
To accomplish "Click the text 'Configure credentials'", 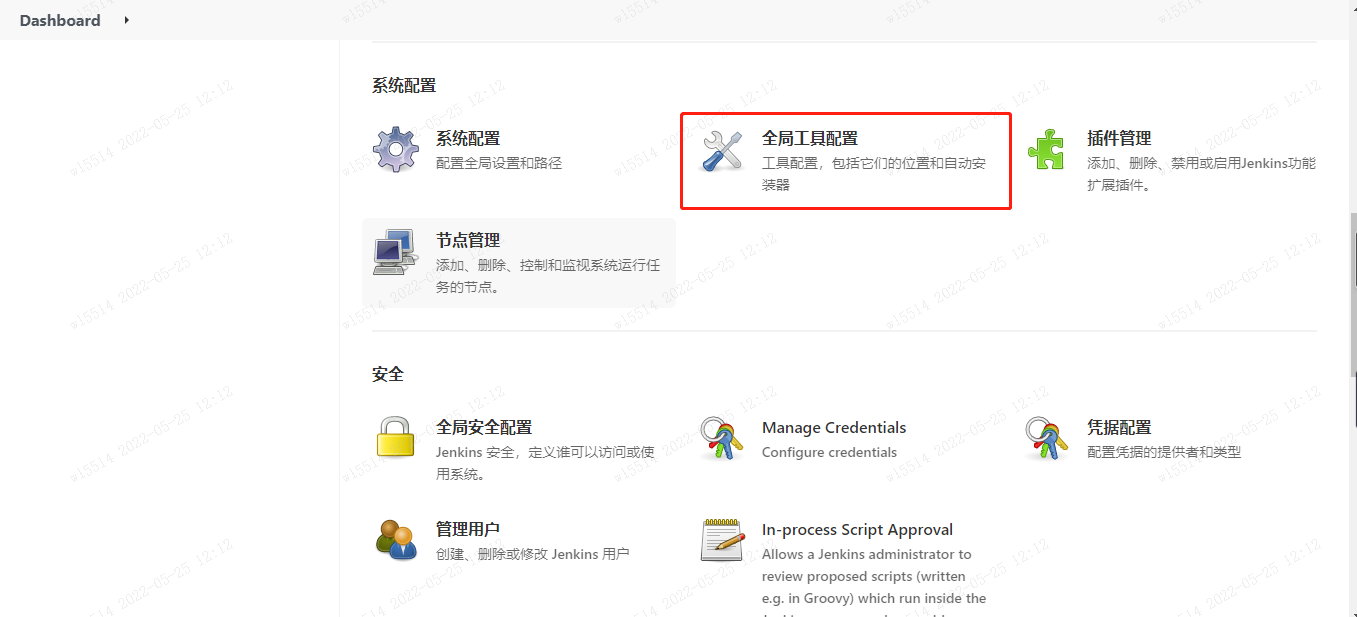I will tap(829, 452).
